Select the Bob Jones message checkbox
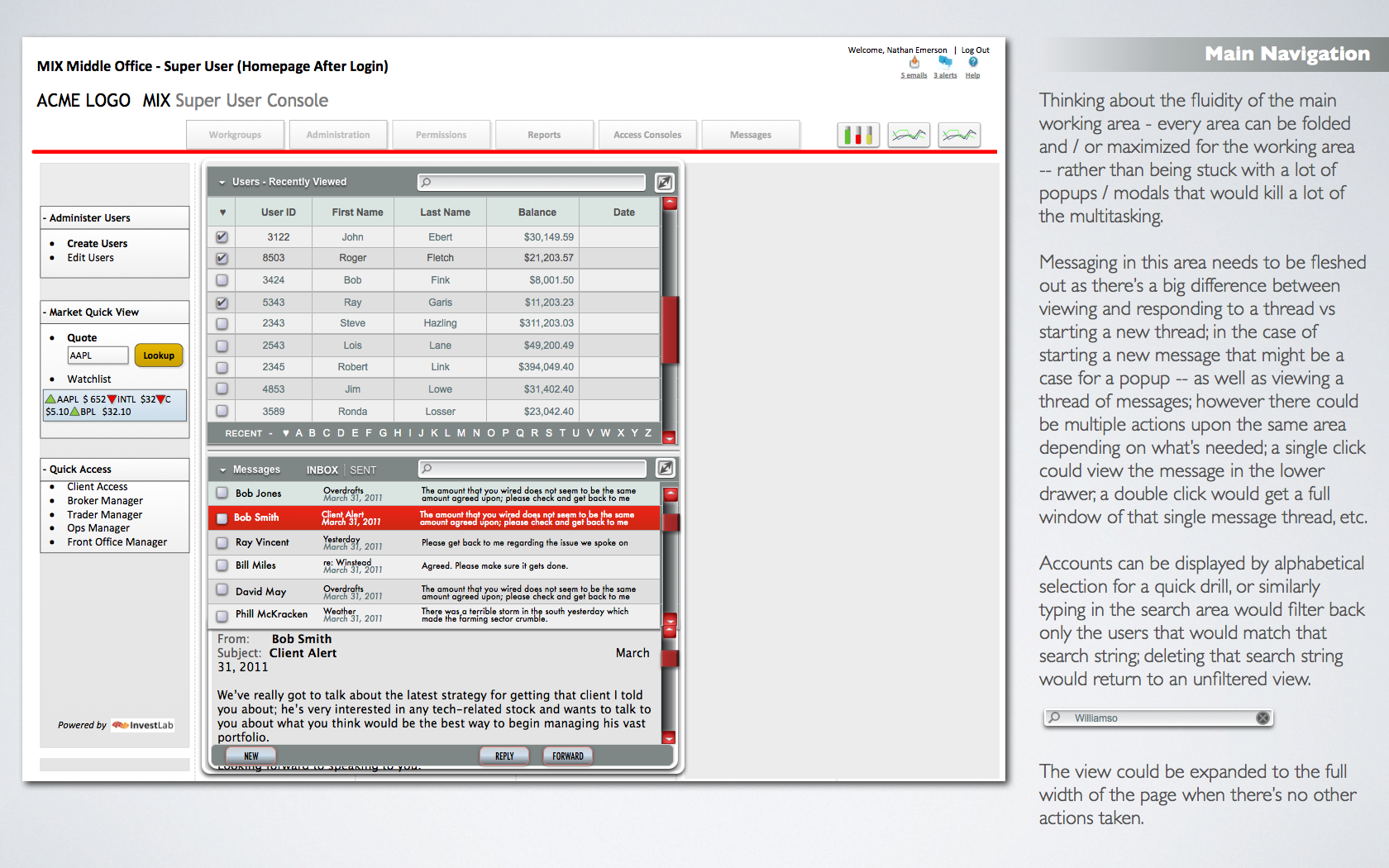The image size is (1389, 868). tap(222, 493)
